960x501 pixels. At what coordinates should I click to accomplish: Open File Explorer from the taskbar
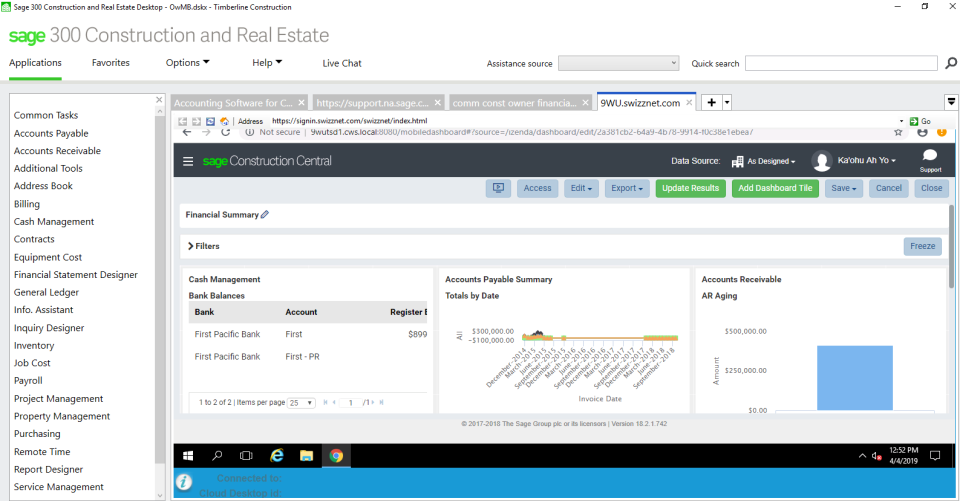click(x=306, y=456)
